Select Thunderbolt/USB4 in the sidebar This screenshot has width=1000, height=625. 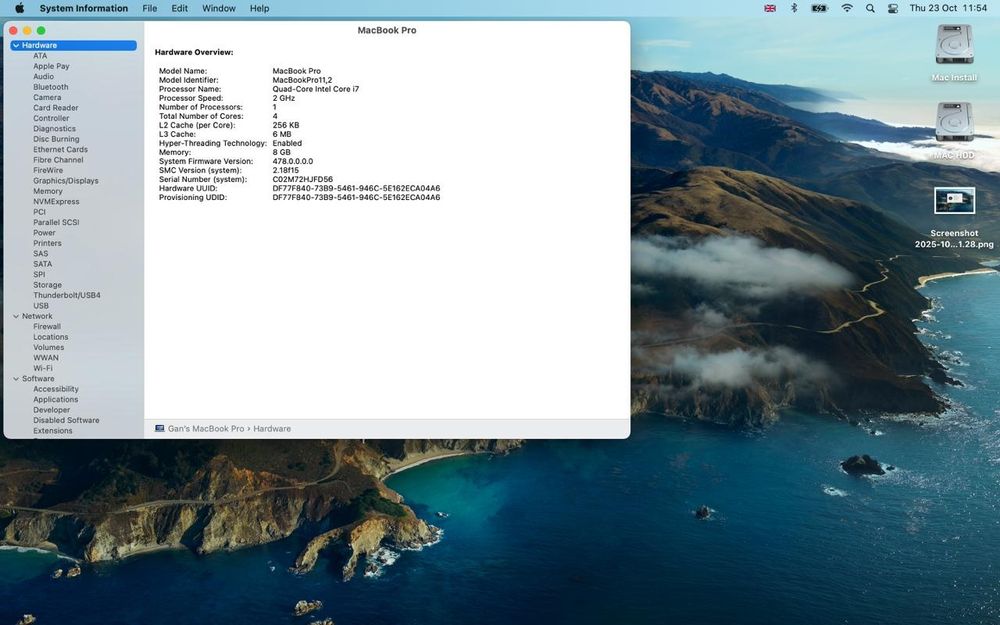point(67,295)
